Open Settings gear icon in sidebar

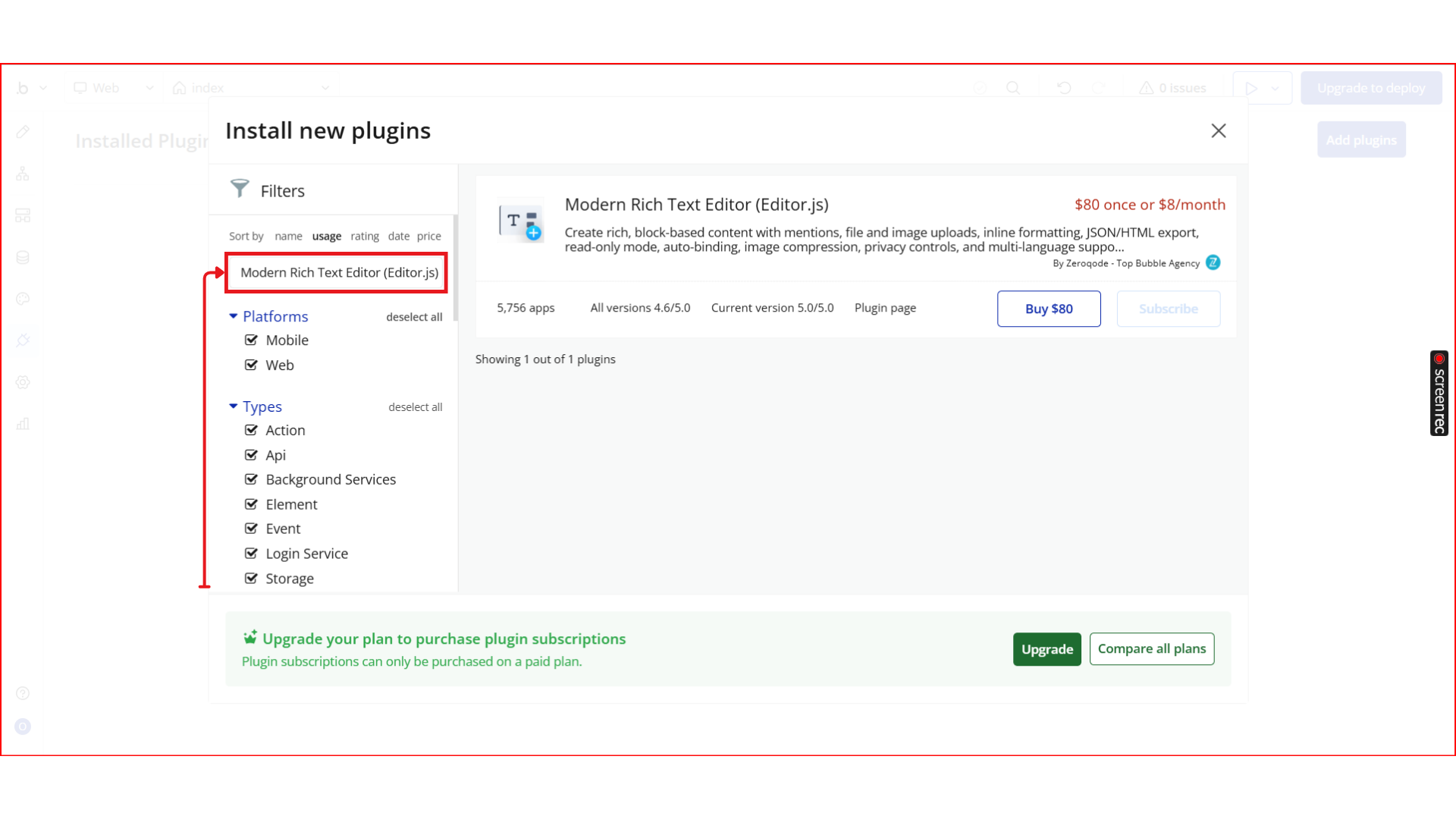coord(23,382)
